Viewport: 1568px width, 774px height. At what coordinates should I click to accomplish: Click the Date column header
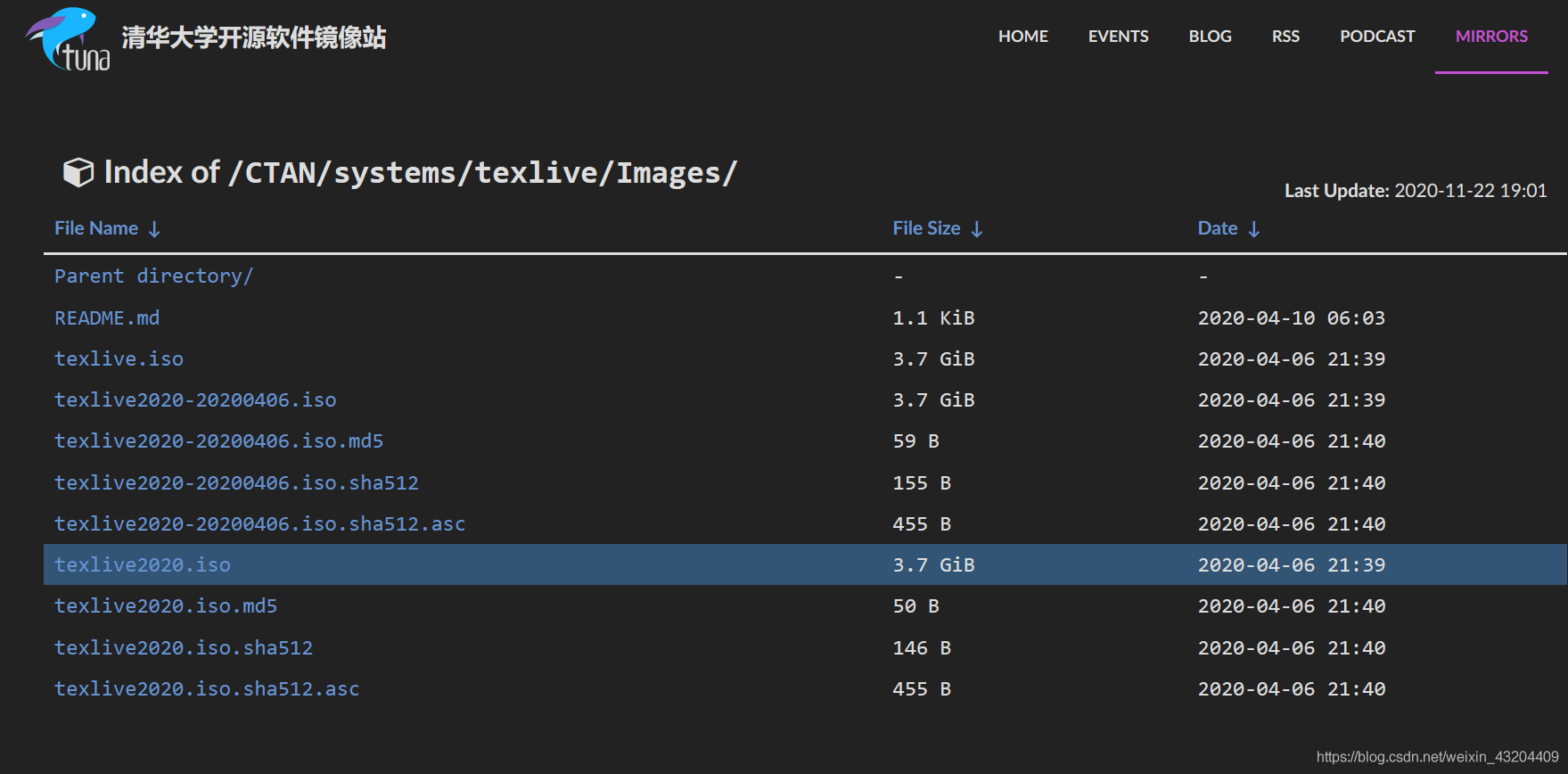[1218, 228]
